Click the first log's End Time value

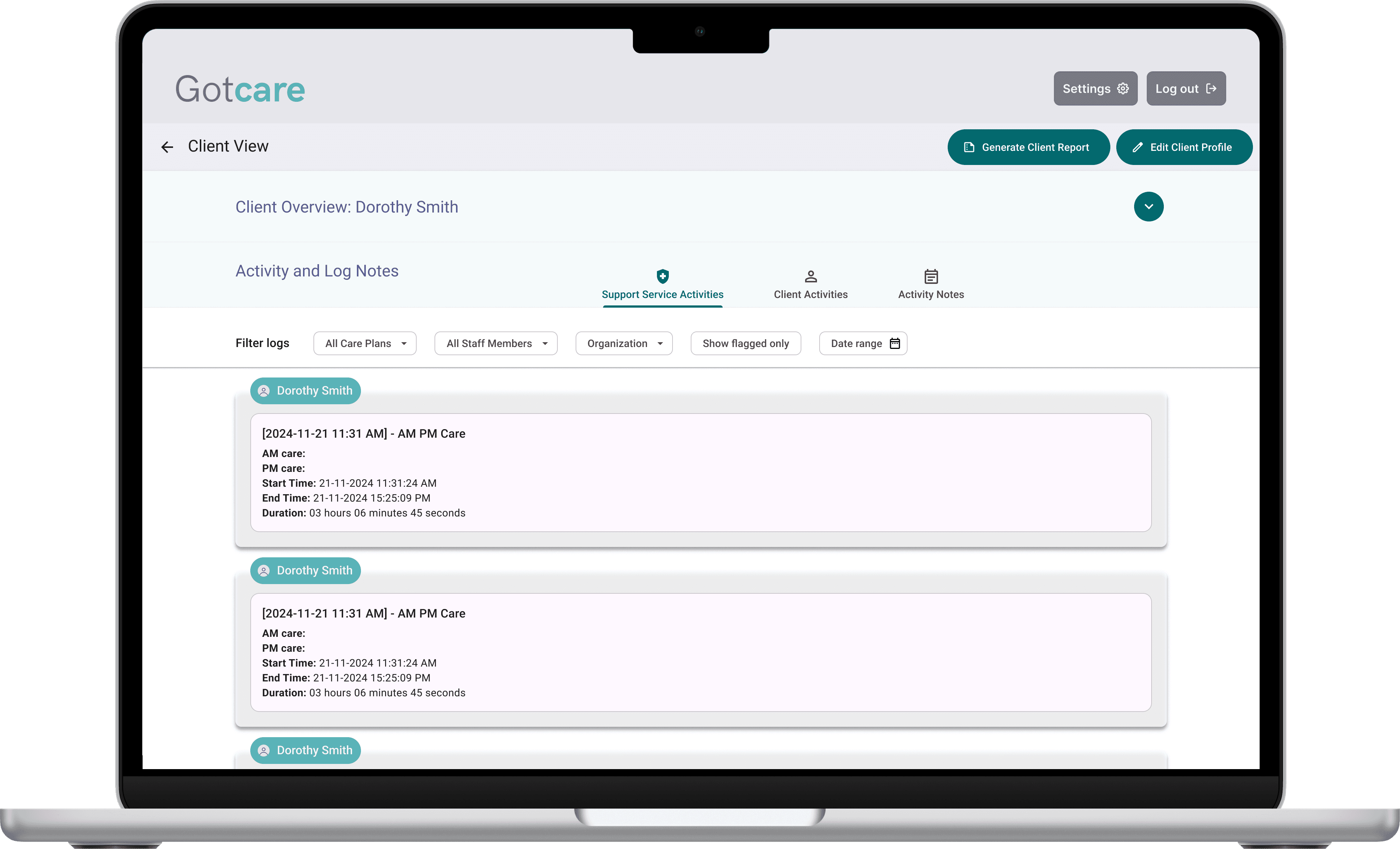[372, 498]
